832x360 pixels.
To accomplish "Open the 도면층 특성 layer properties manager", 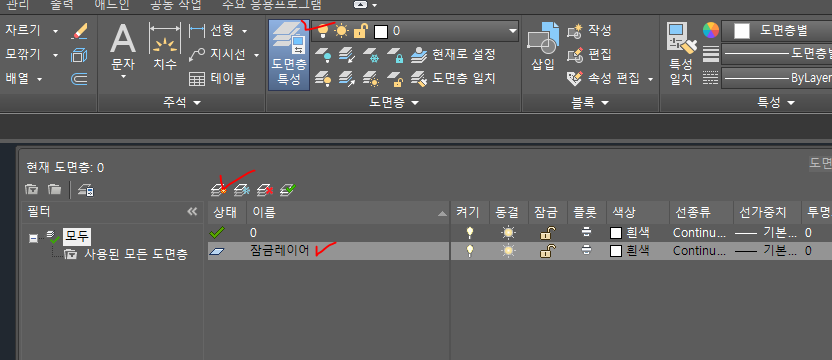I will click(289, 55).
